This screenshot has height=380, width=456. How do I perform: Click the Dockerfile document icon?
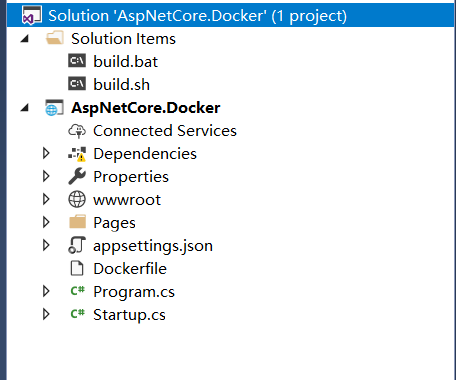point(77,268)
